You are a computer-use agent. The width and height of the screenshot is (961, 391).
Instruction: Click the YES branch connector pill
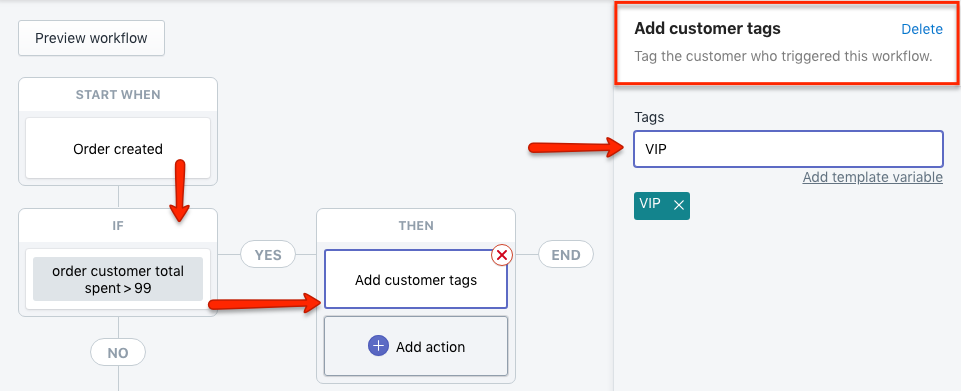[x=268, y=254]
